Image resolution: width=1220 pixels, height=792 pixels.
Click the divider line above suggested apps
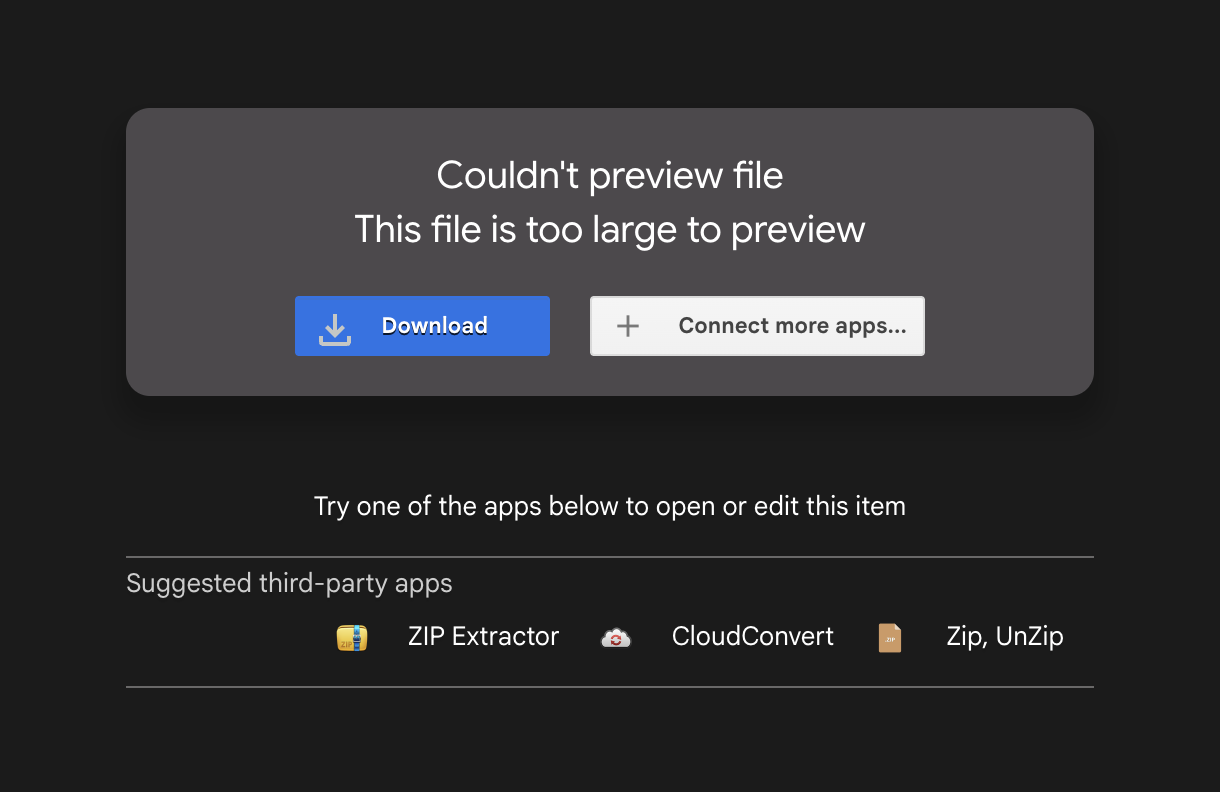[609, 557]
